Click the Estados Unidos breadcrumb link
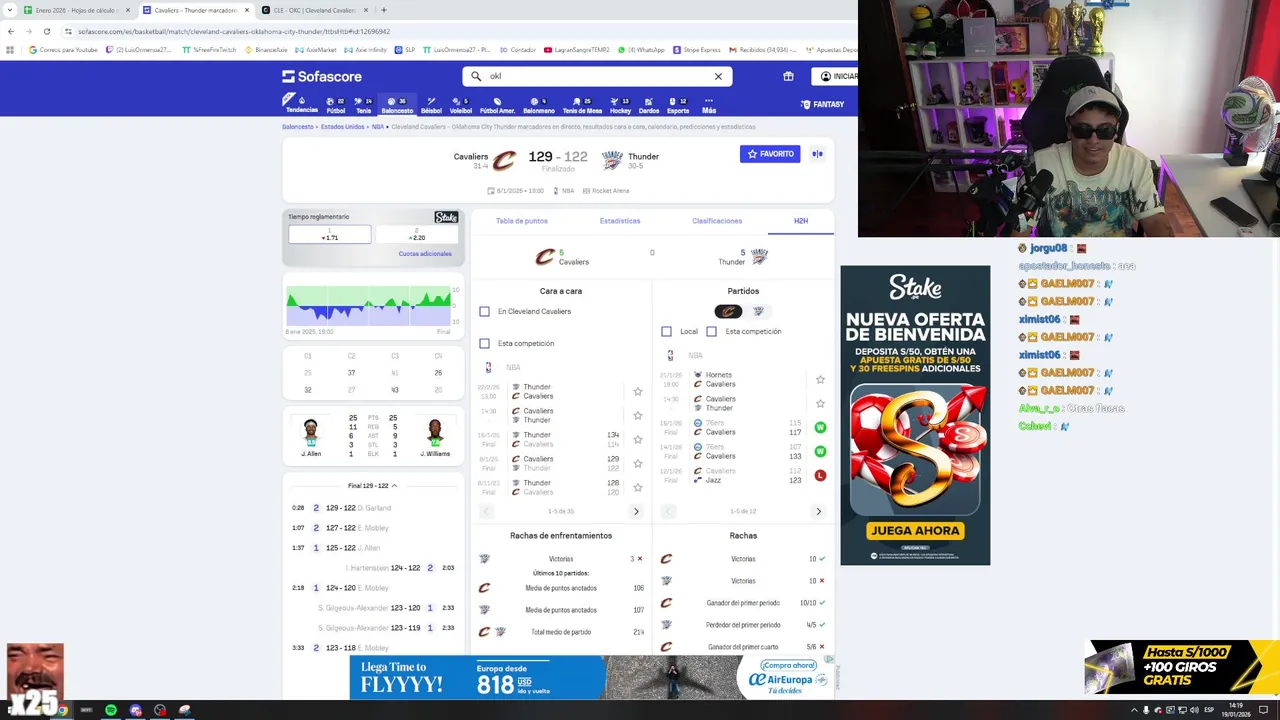The width and height of the screenshot is (1280, 720). (343, 127)
